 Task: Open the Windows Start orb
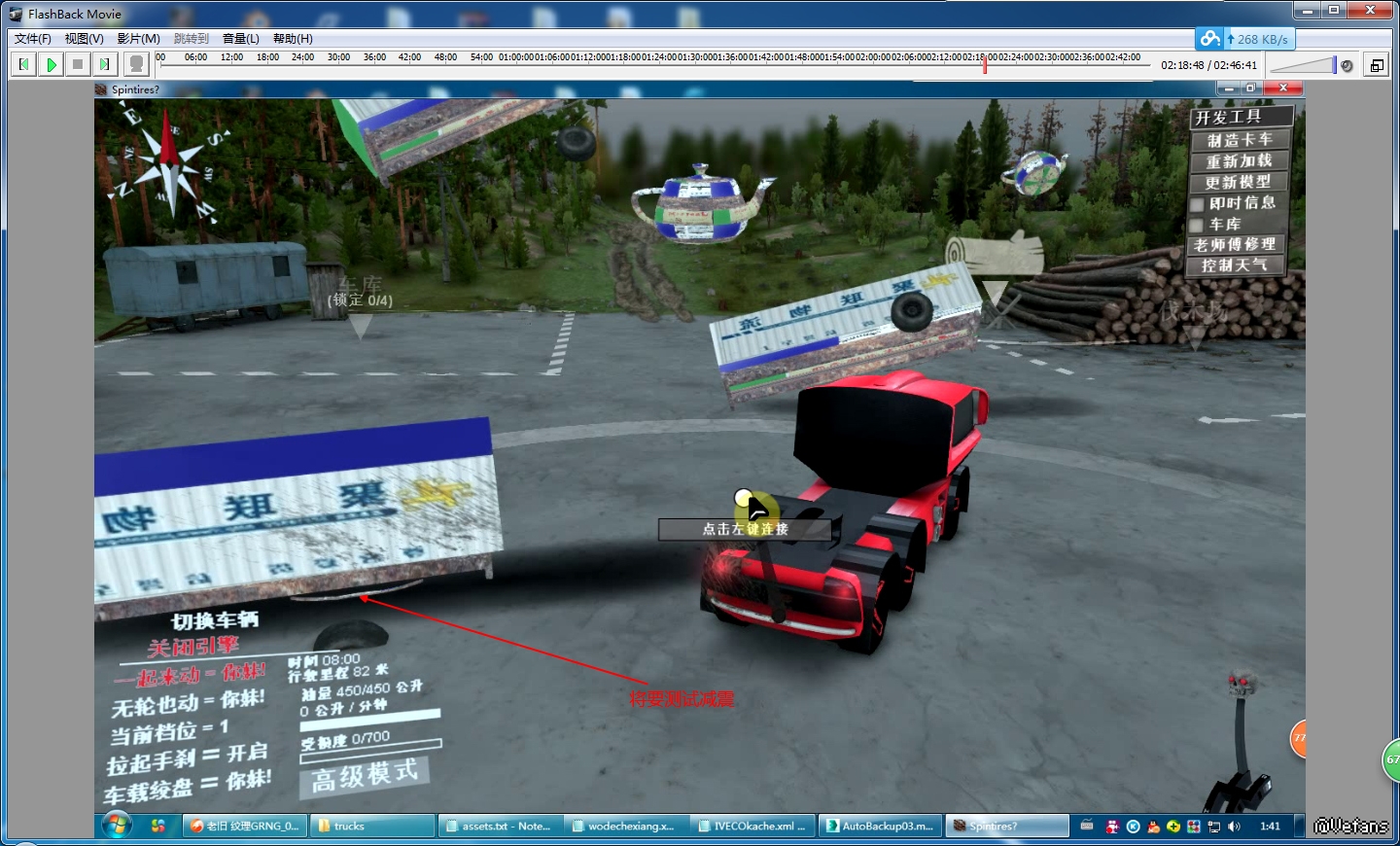pos(117,826)
